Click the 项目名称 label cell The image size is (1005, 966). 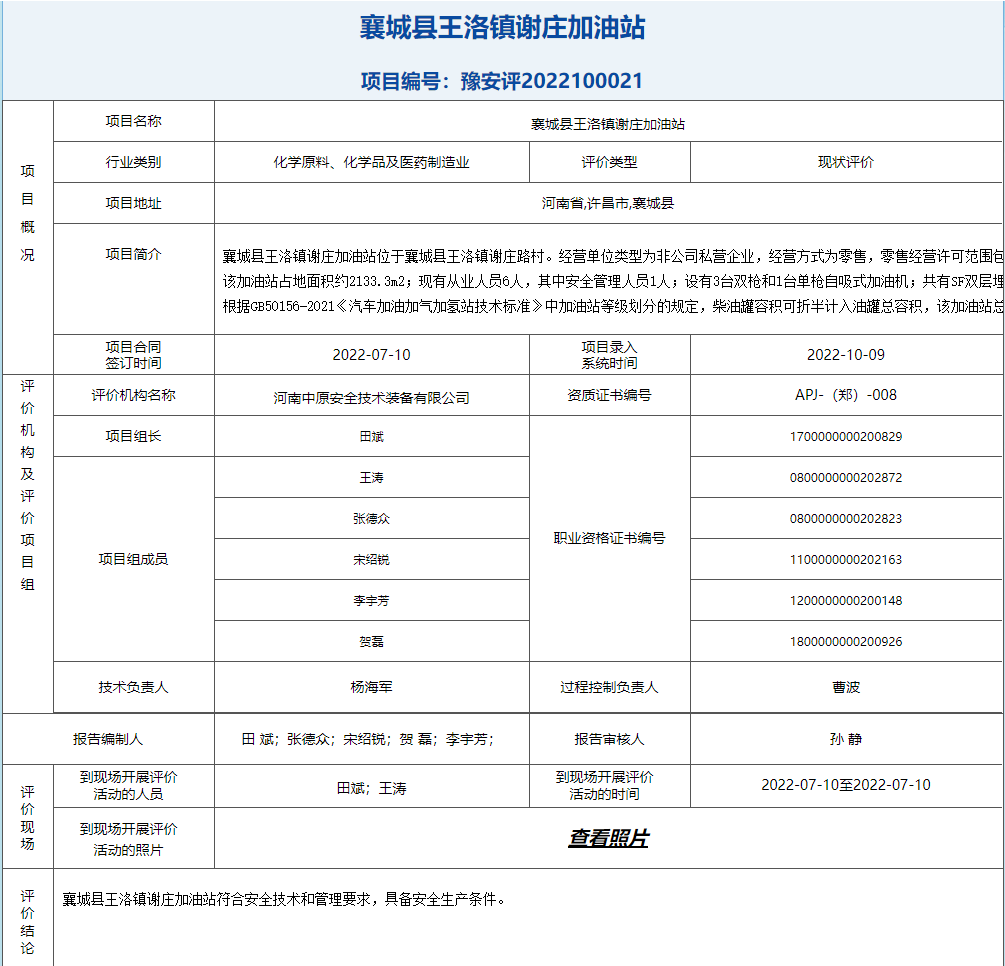[x=133, y=121]
